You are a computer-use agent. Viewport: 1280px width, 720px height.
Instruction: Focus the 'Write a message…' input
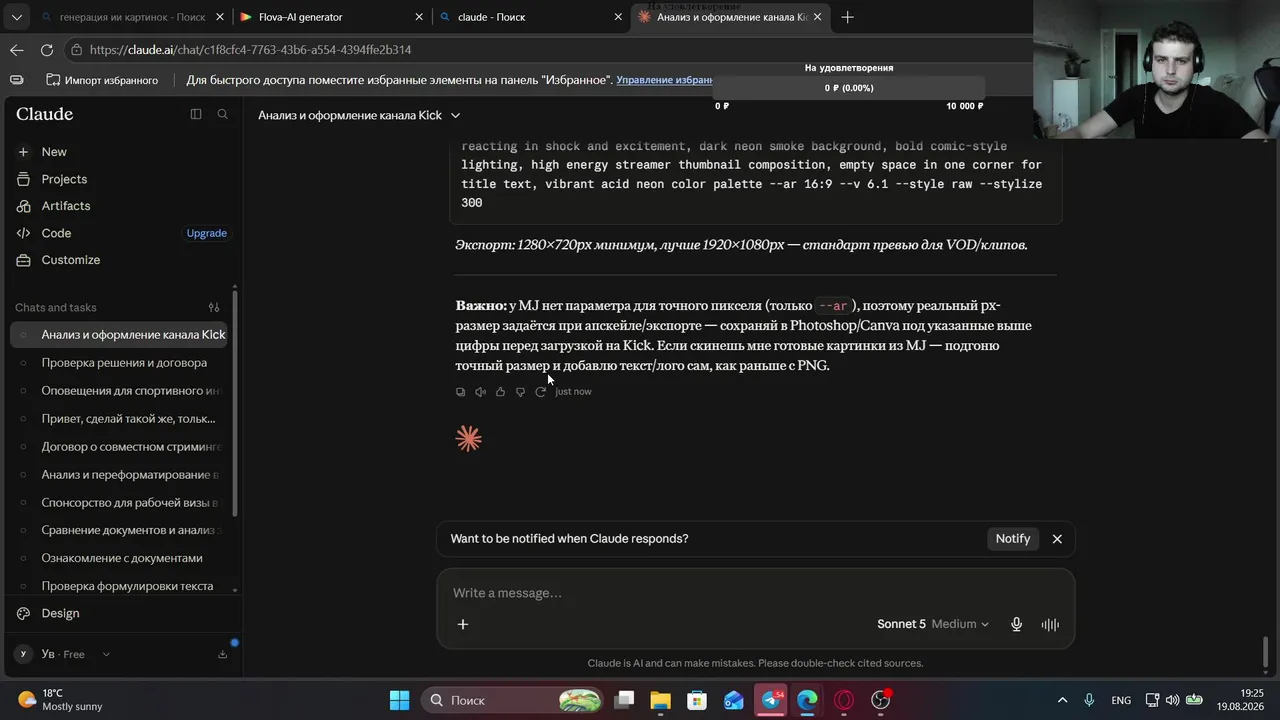[755, 593]
